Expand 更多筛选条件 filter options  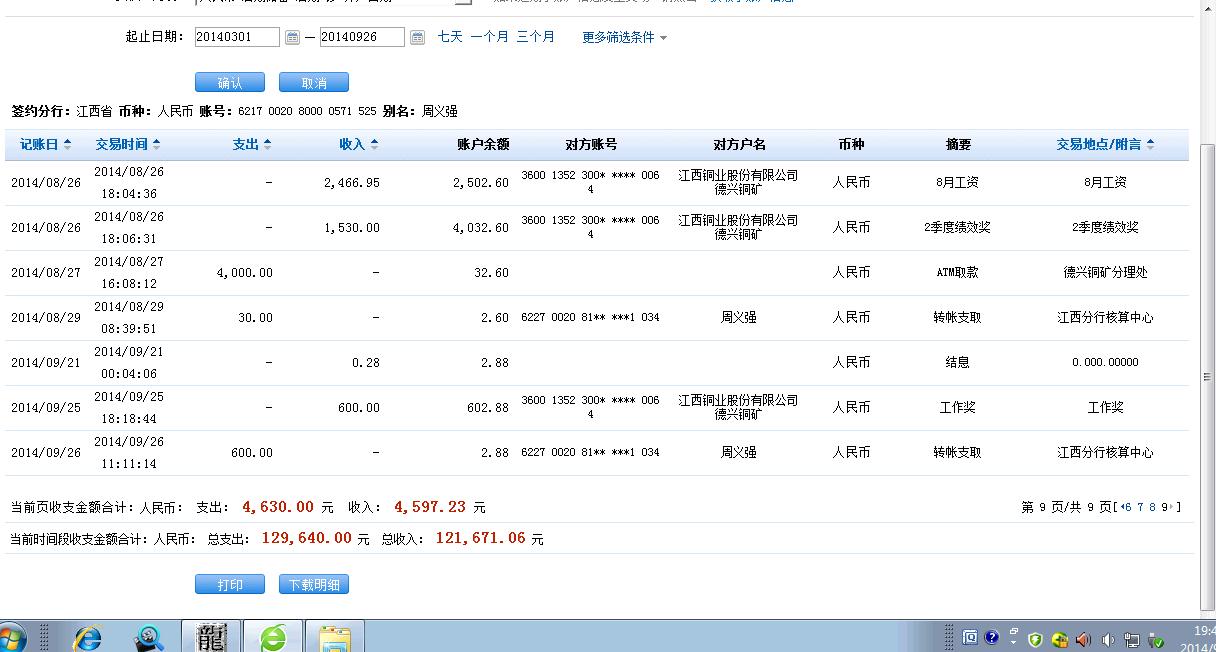click(x=624, y=37)
